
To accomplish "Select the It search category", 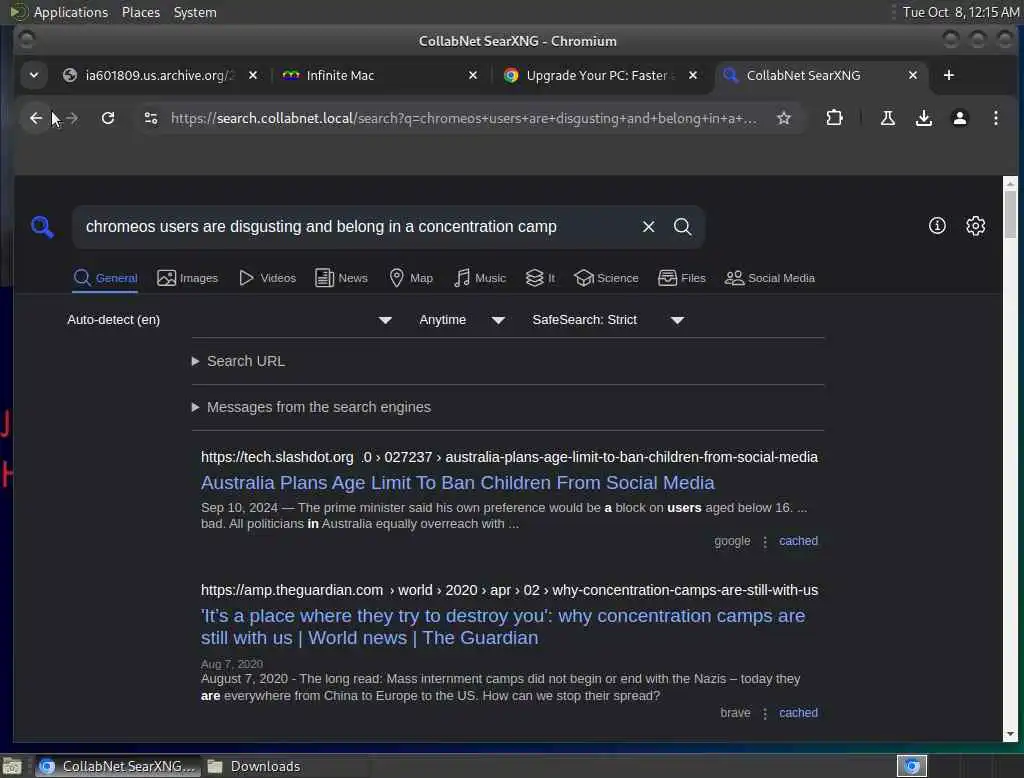I will [540, 278].
